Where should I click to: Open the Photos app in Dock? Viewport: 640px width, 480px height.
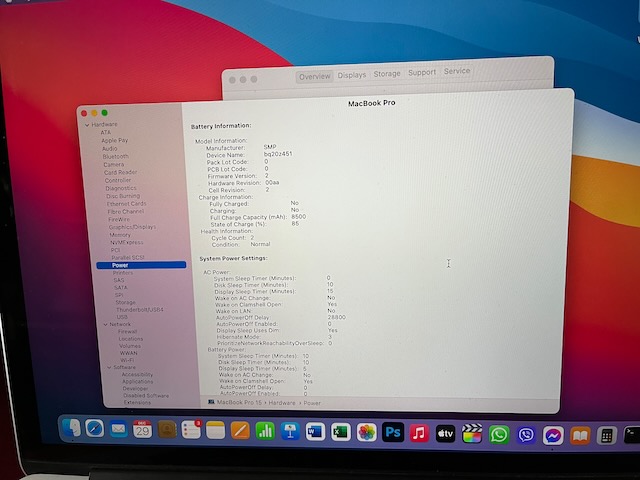coord(367,433)
